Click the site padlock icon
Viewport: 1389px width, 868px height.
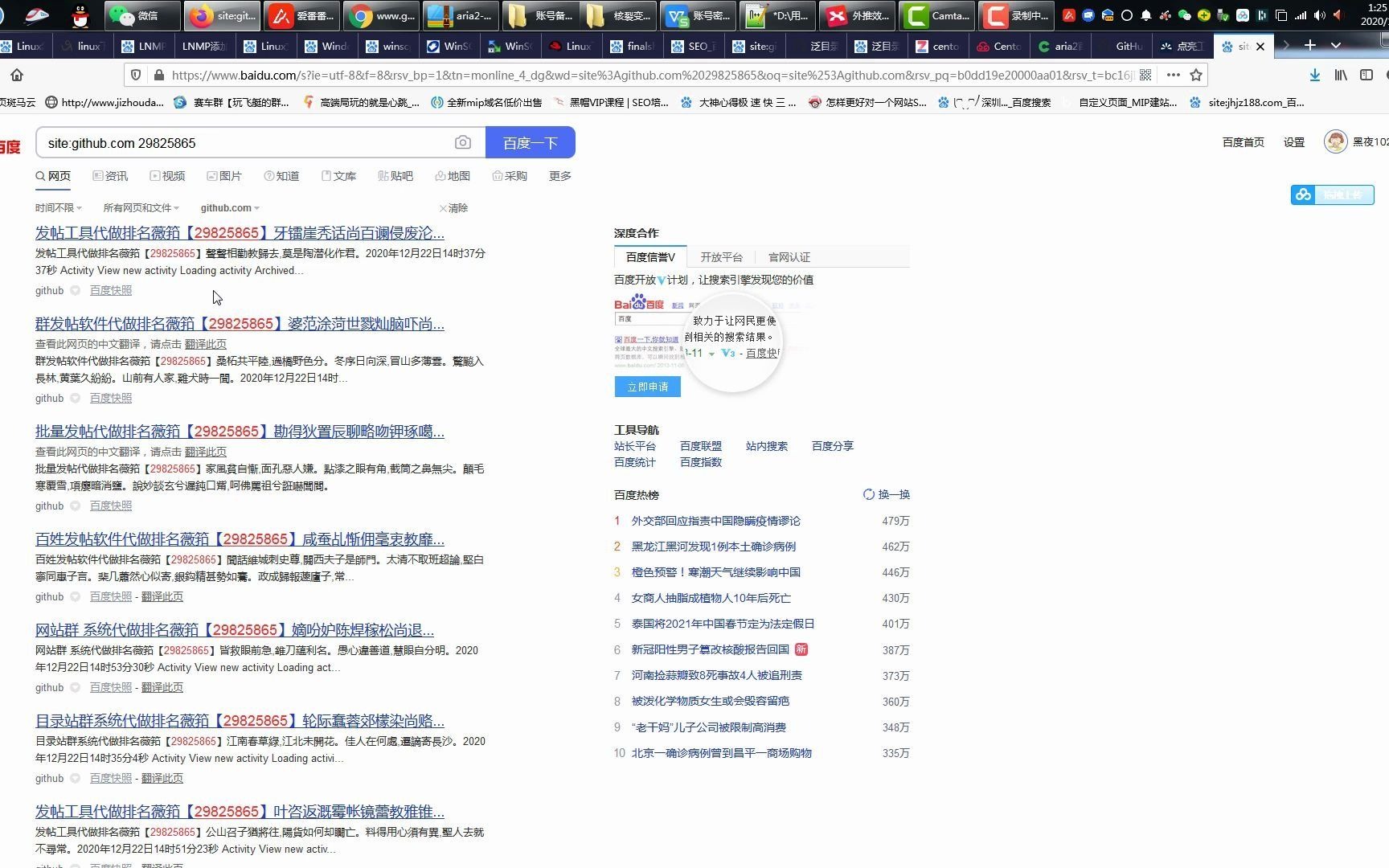click(158, 75)
